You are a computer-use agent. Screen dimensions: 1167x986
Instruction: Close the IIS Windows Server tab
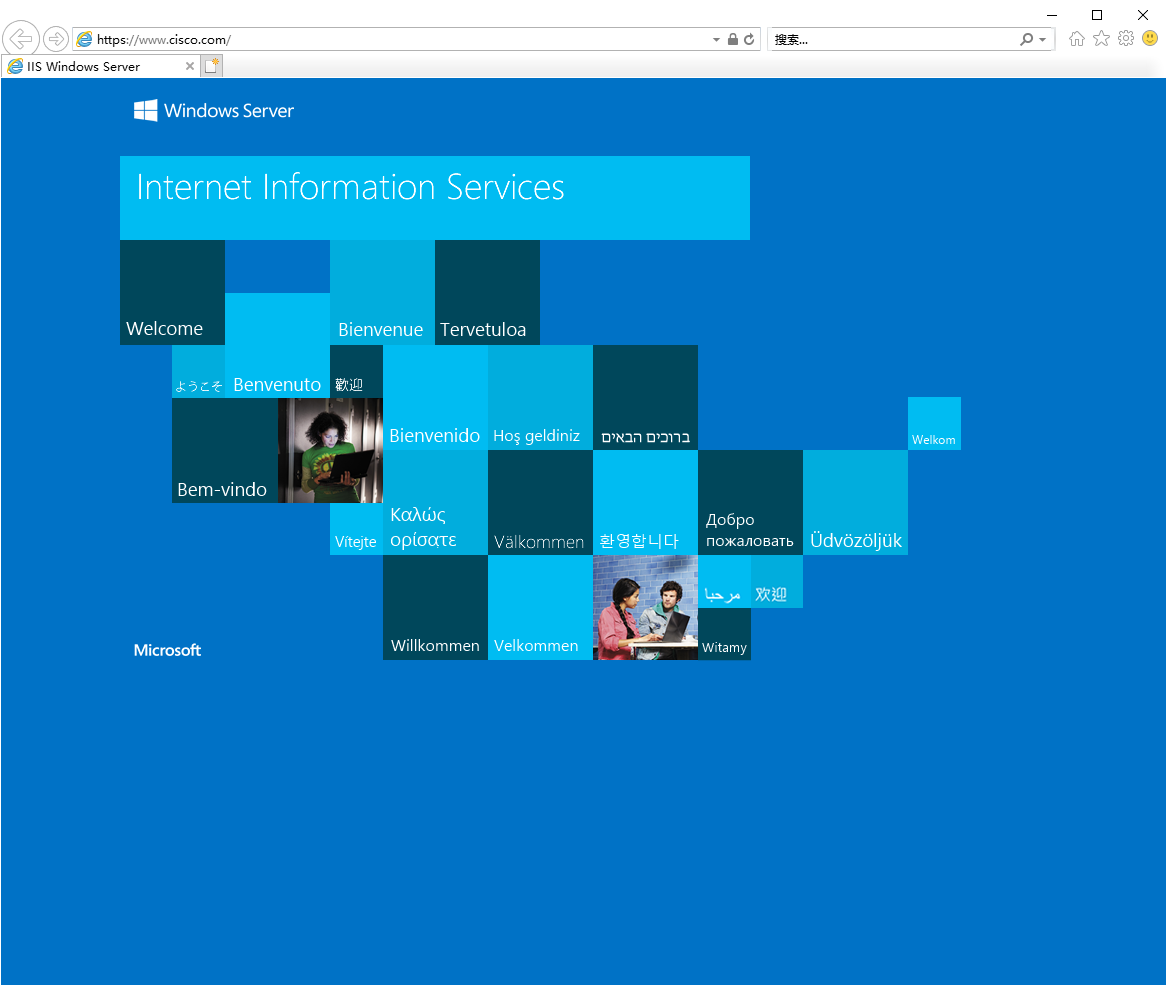click(x=190, y=66)
